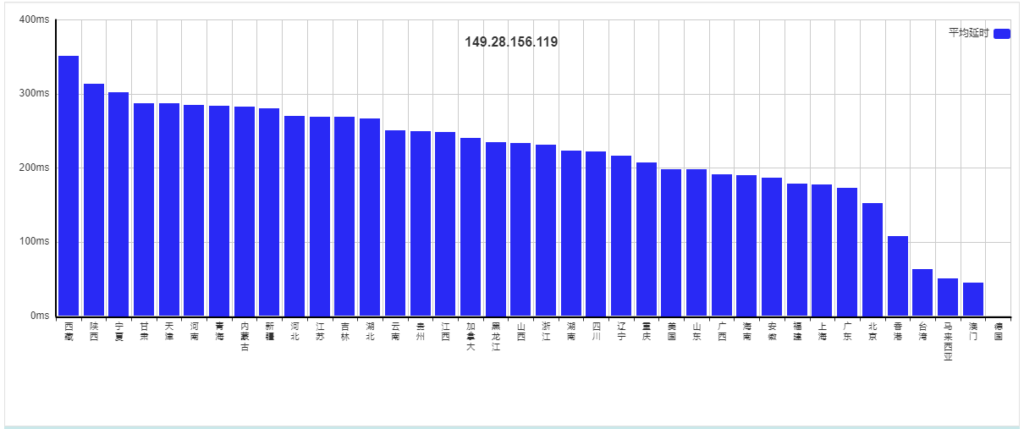Select the 山西 bar
This screenshot has width=1024, height=429.
(520, 230)
